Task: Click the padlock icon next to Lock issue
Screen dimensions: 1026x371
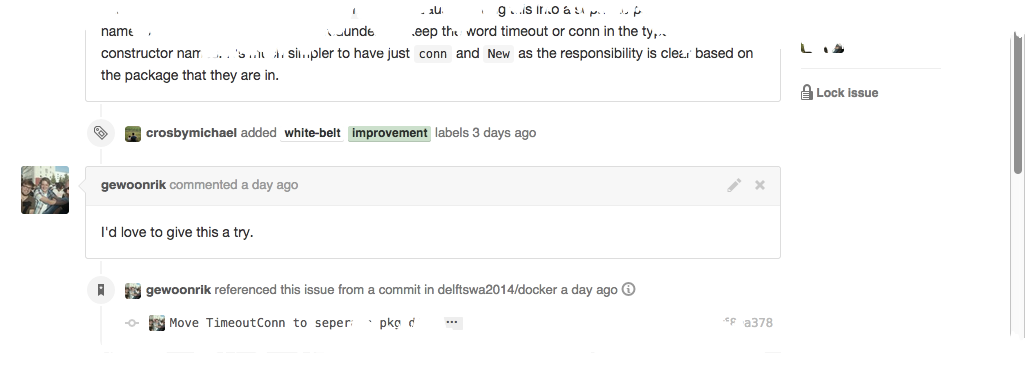Action: tap(807, 92)
